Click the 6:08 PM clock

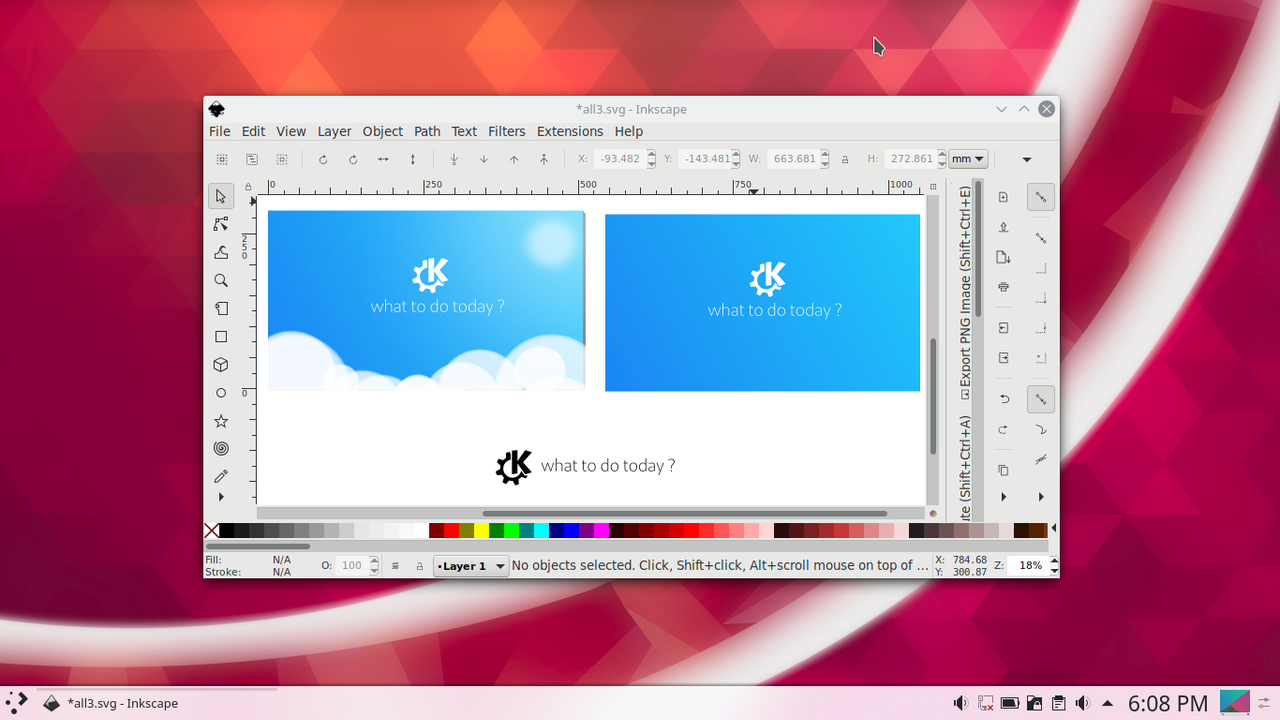click(1168, 703)
